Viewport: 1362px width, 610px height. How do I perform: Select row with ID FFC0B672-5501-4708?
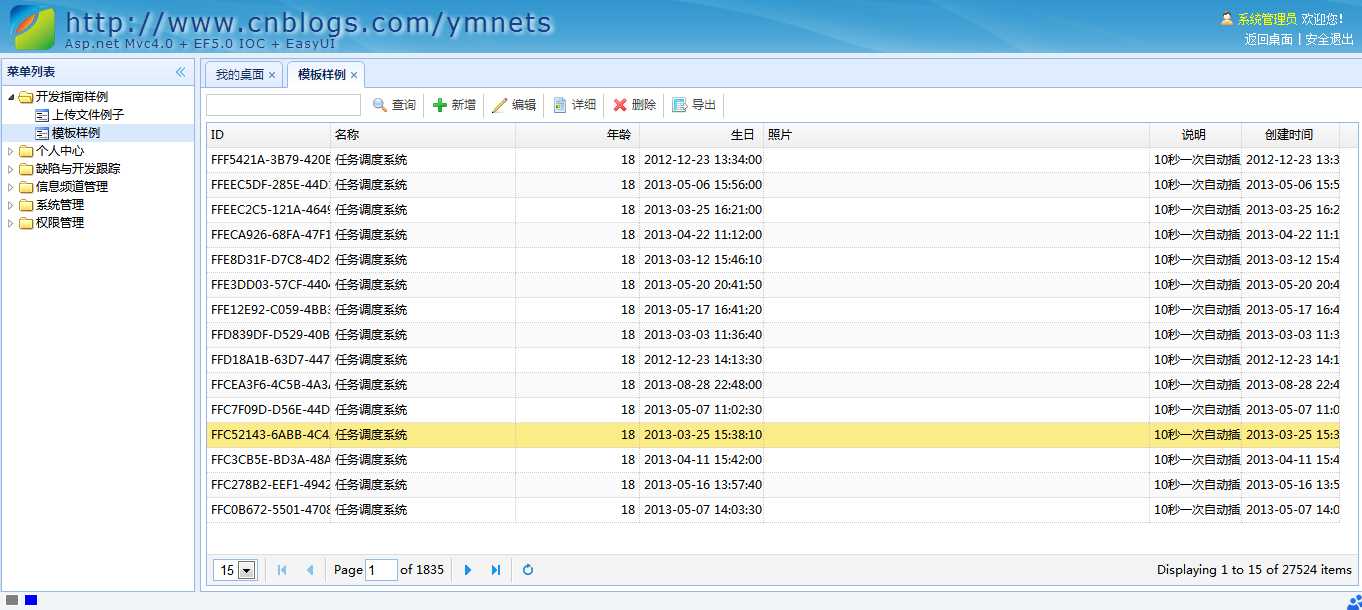pos(773,510)
